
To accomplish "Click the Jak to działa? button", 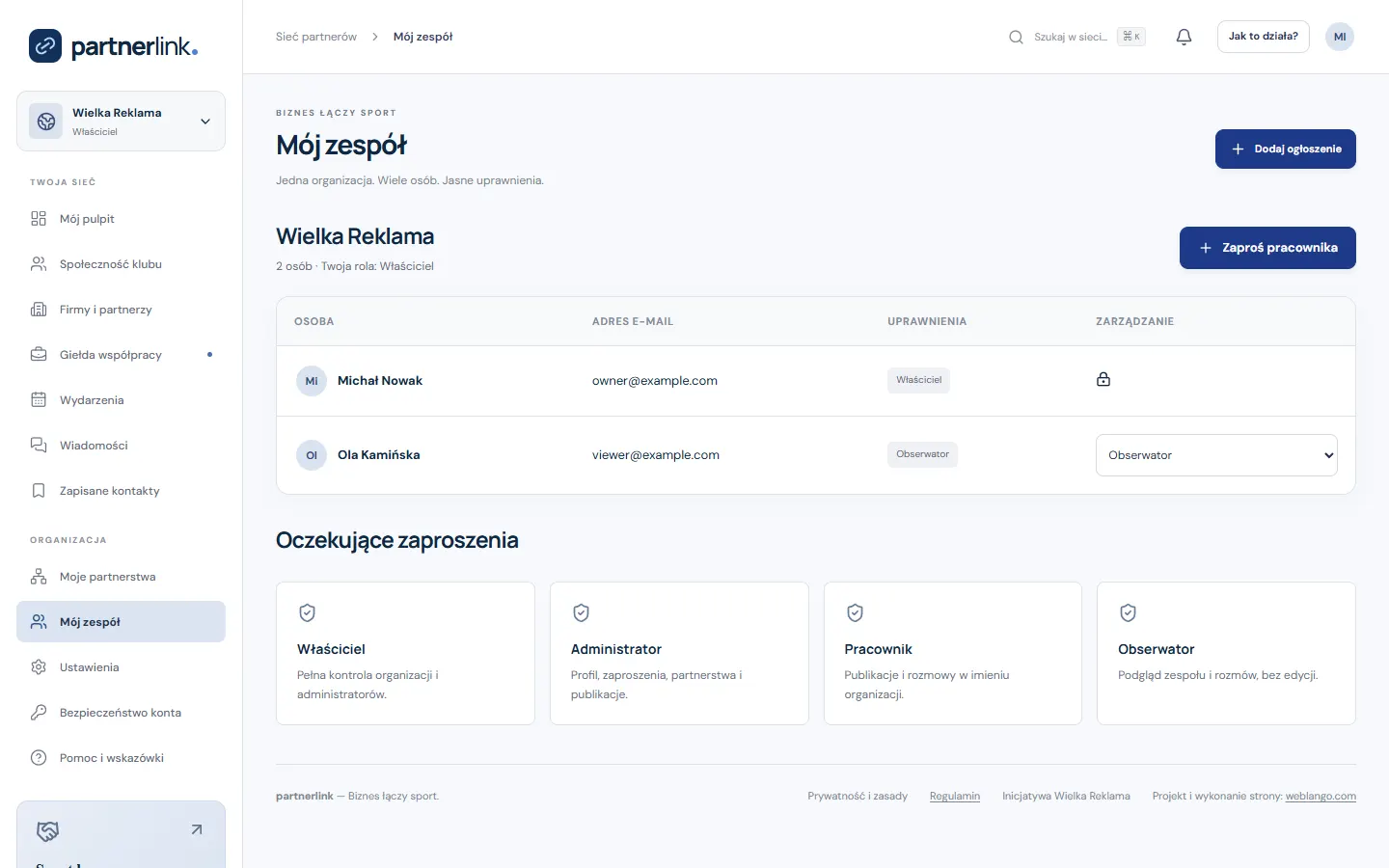I will 1263,37.
